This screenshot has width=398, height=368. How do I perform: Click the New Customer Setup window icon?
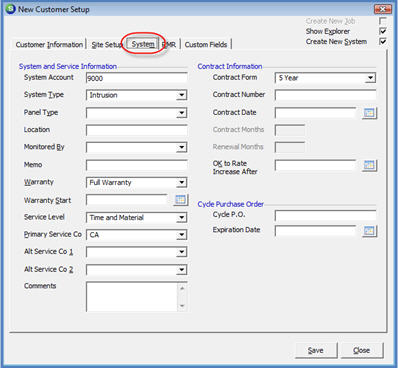(x=11, y=9)
